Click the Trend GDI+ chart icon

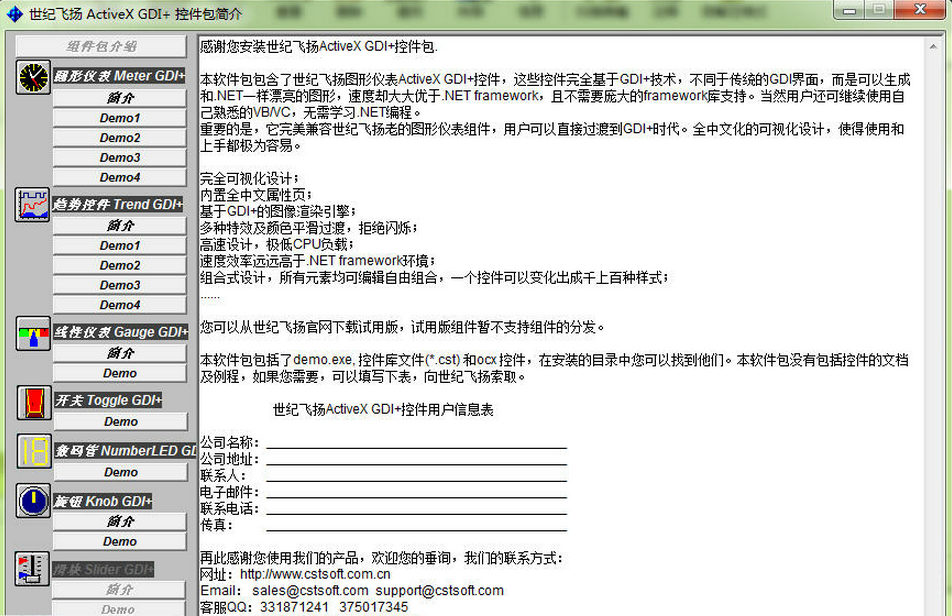(33, 205)
